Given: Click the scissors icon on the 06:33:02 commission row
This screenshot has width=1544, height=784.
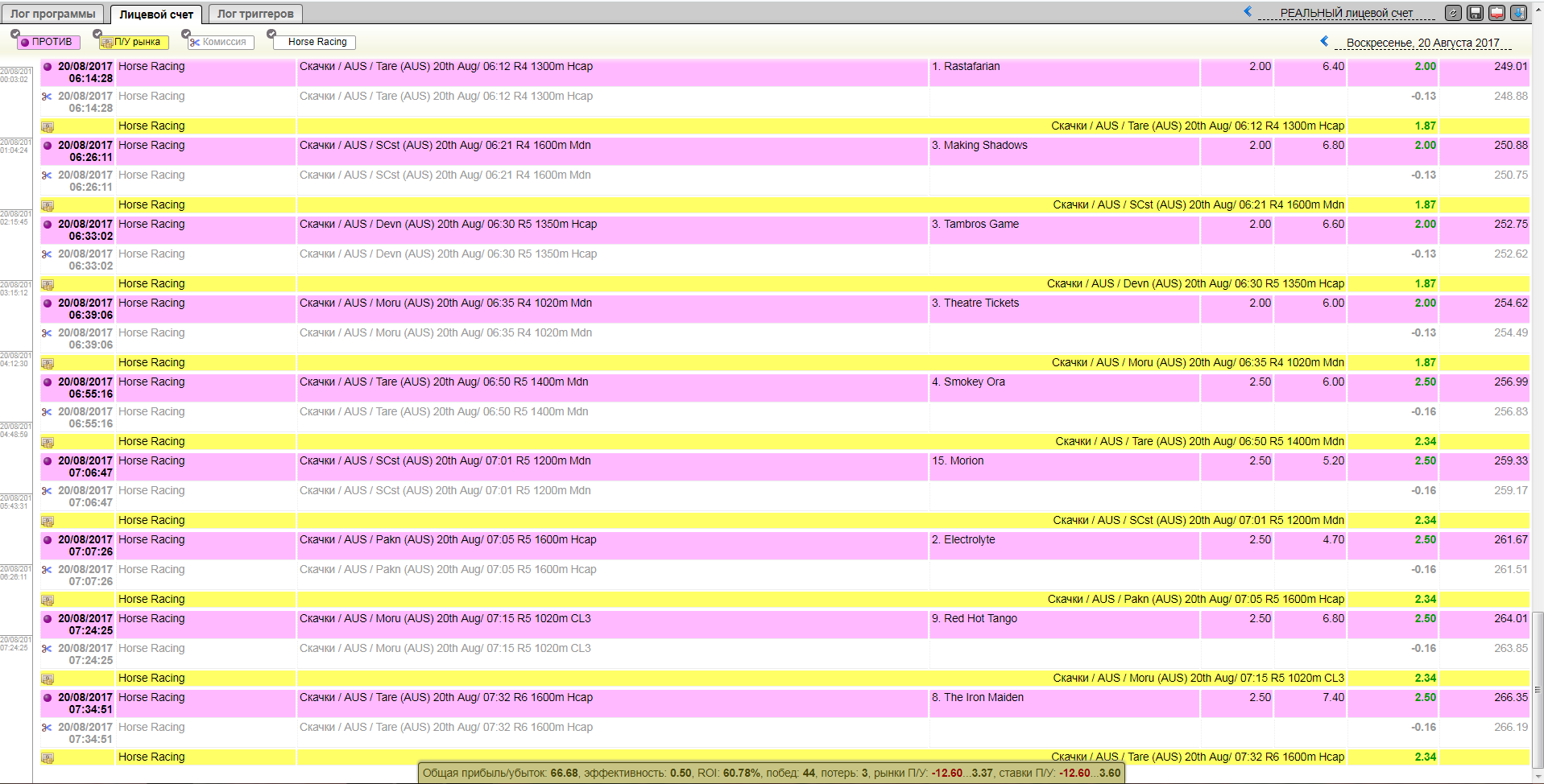Looking at the screenshot, I should click(x=47, y=254).
